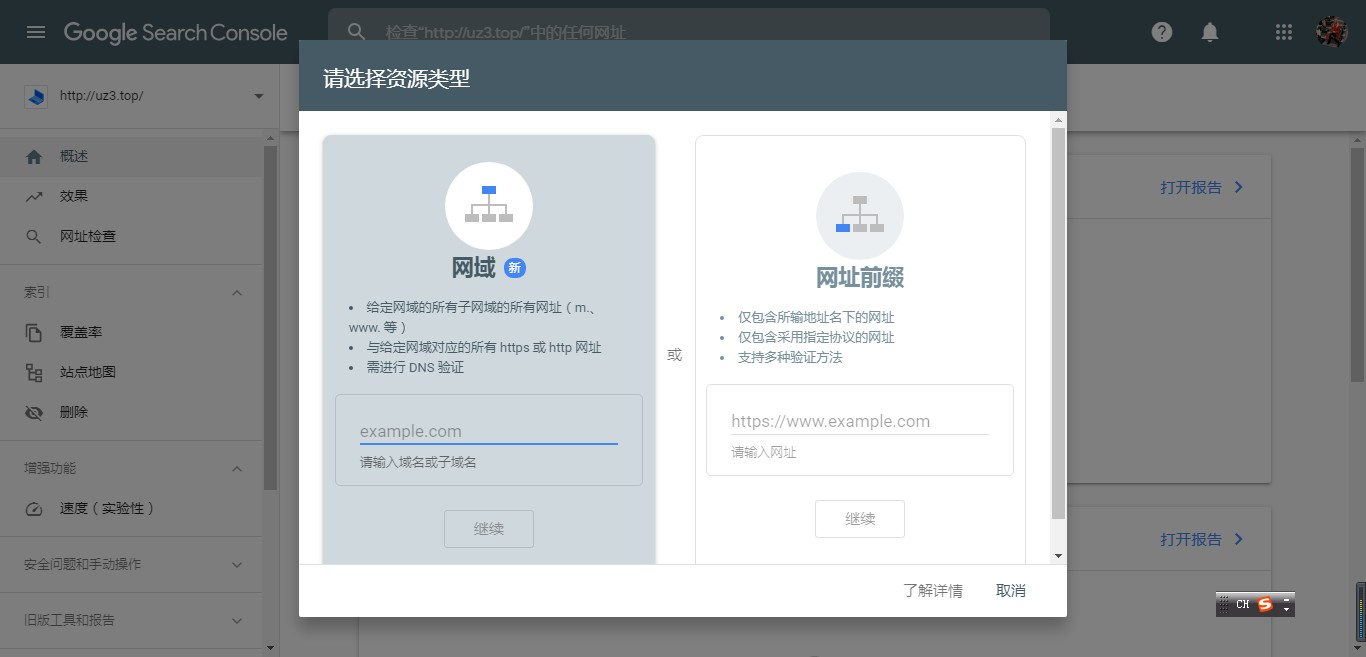The image size is (1366, 657).
Task: Click the upper 打开报告 link
Action: [1202, 187]
